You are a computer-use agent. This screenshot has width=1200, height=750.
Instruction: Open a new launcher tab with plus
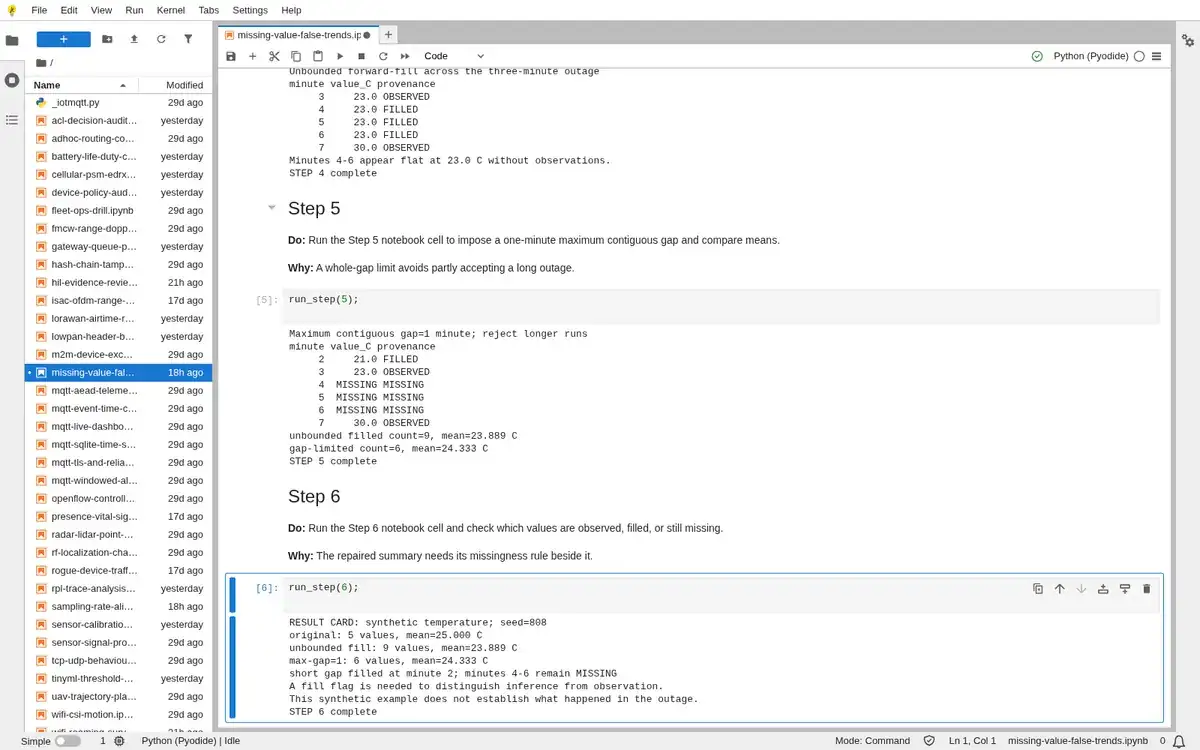[x=389, y=35]
